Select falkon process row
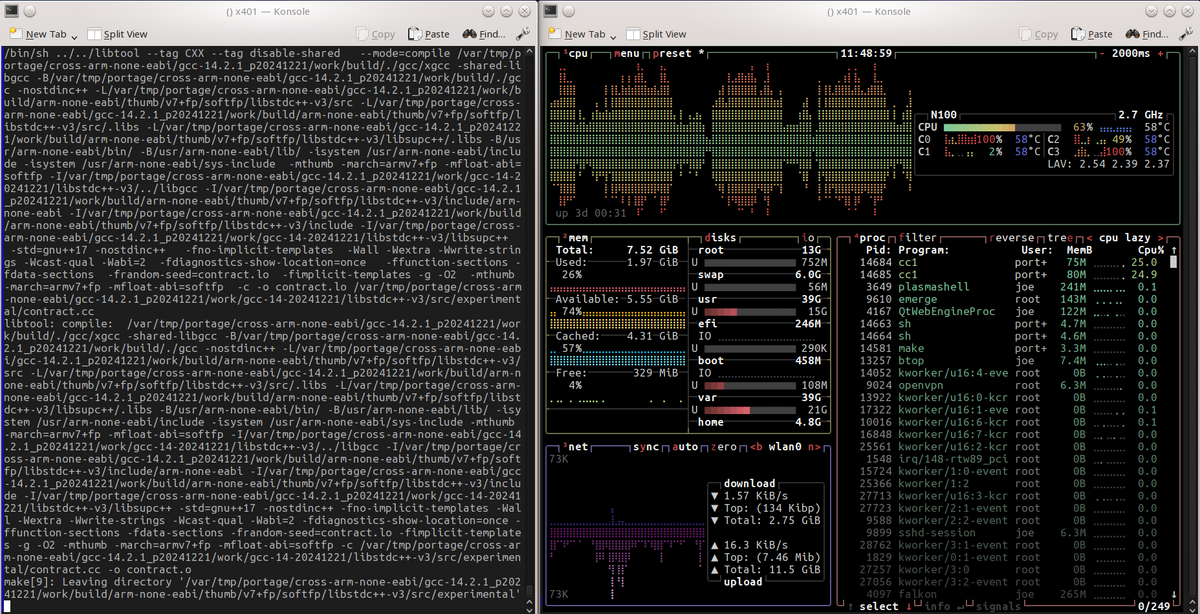This screenshot has height=614, width=1200. 1007,592
